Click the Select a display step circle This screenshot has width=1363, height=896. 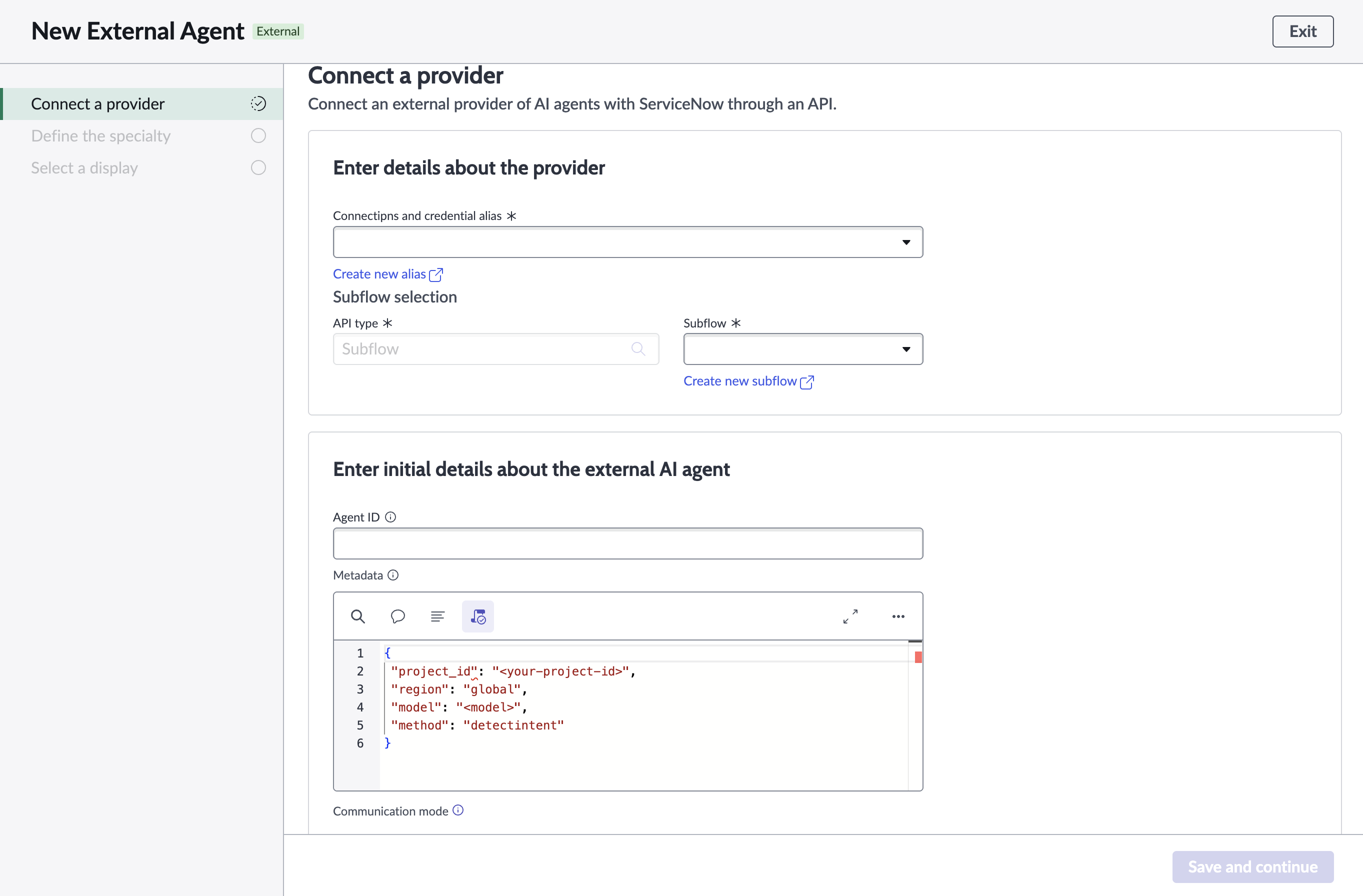[258, 167]
